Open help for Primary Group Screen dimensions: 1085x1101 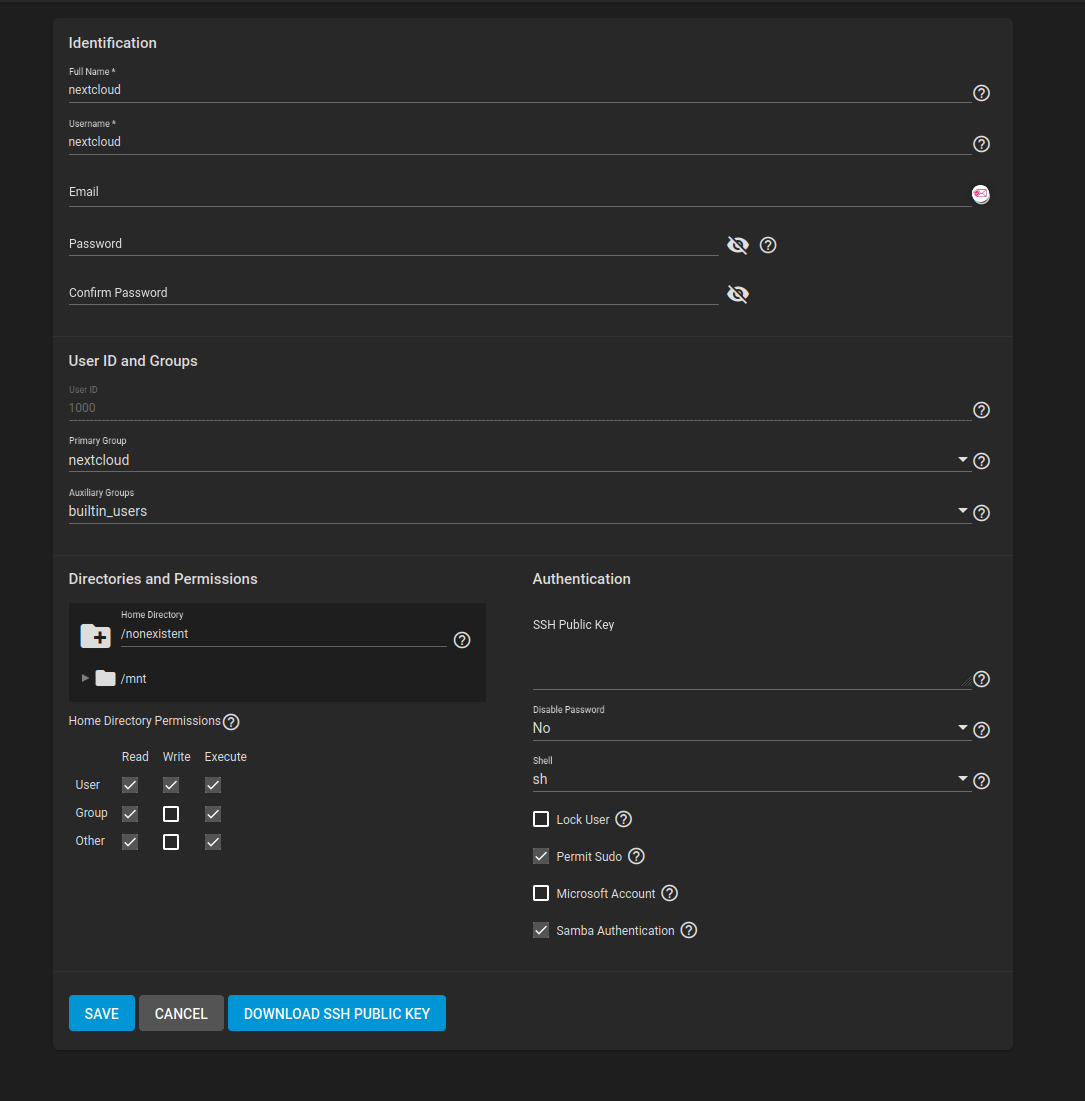[x=981, y=461]
